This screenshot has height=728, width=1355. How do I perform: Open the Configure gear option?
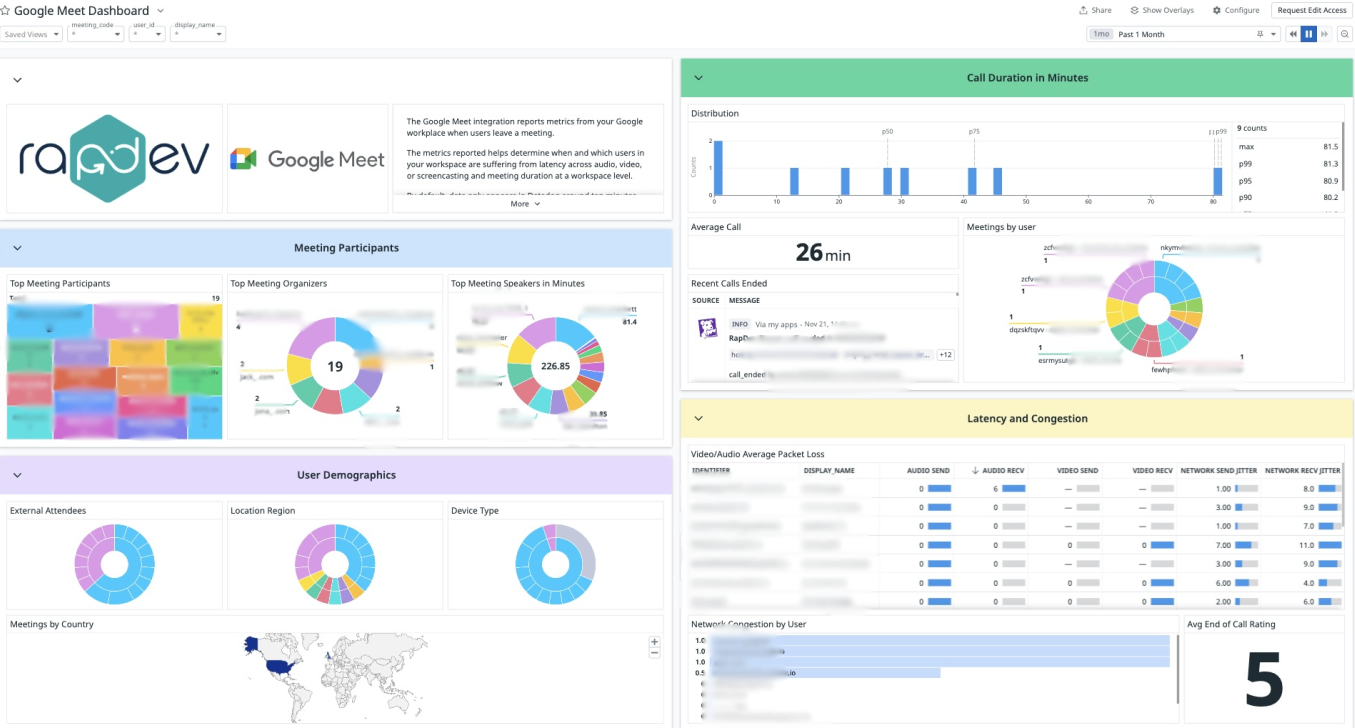[1235, 10]
